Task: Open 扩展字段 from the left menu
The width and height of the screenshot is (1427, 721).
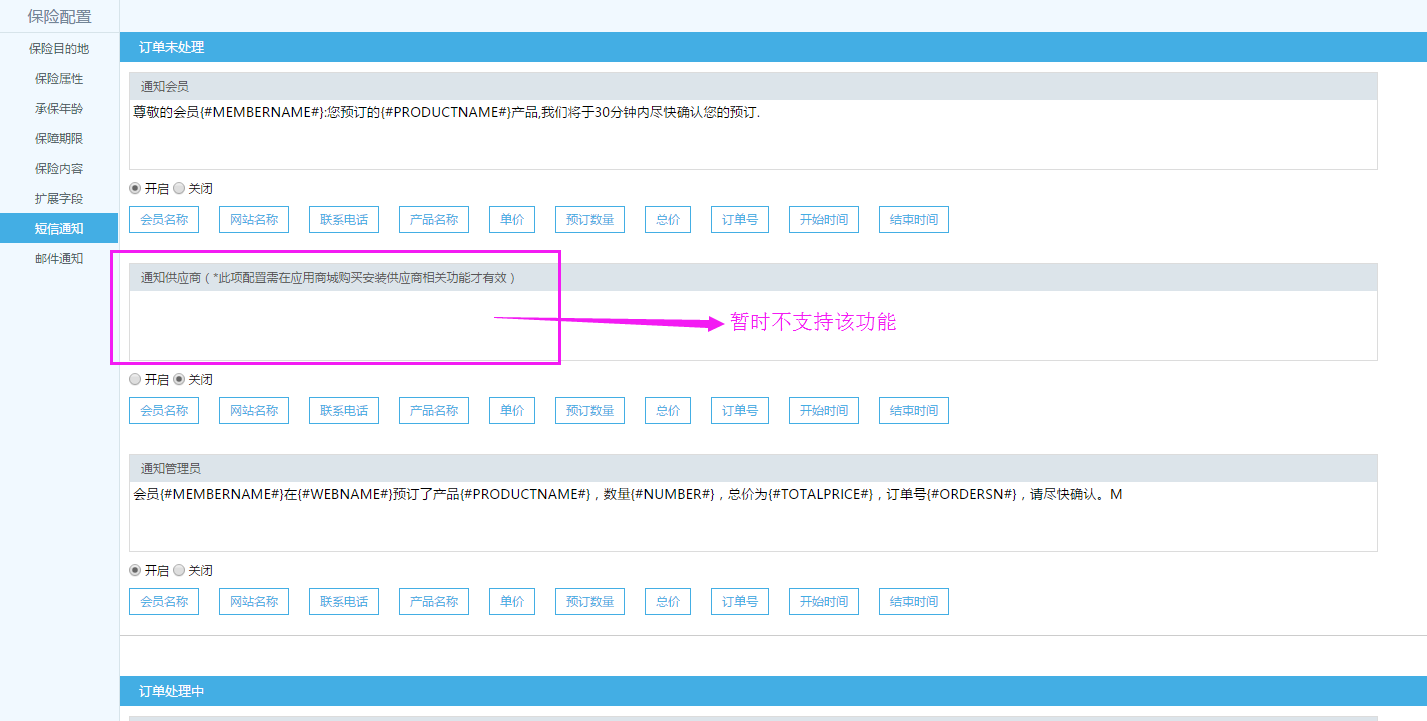Action: (59, 198)
